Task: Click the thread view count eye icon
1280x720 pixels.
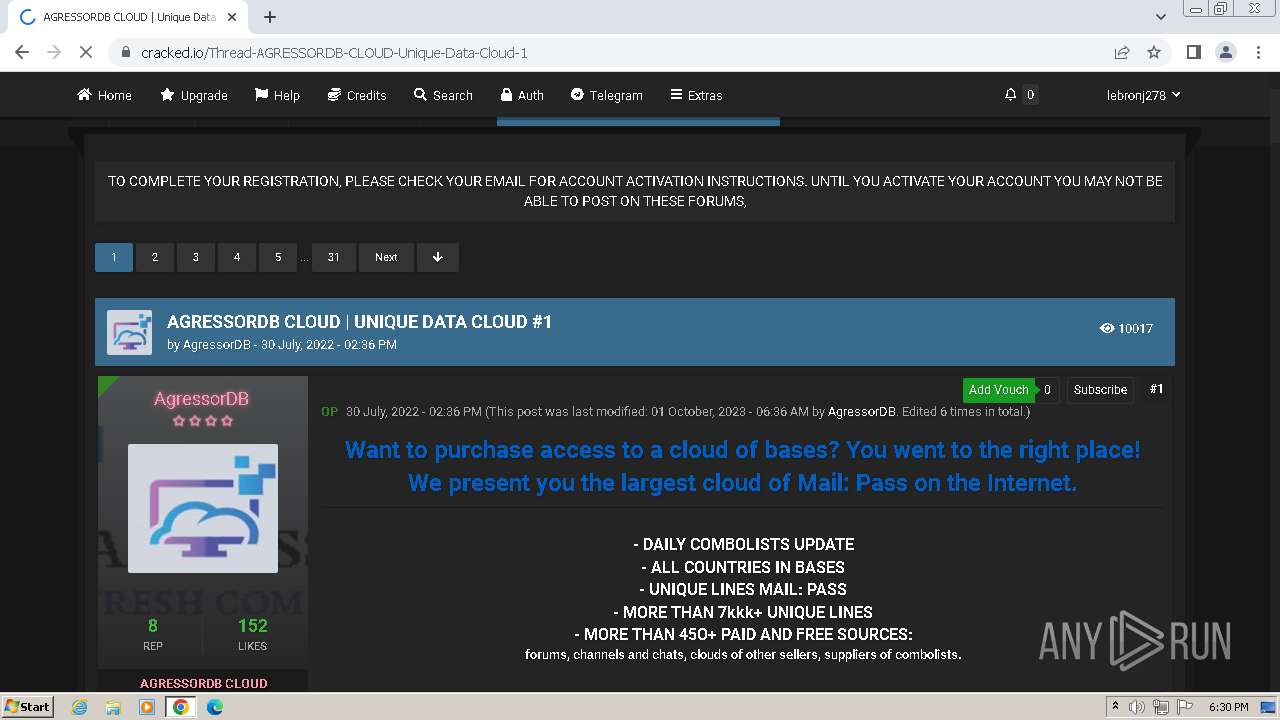Action: 1106,328
